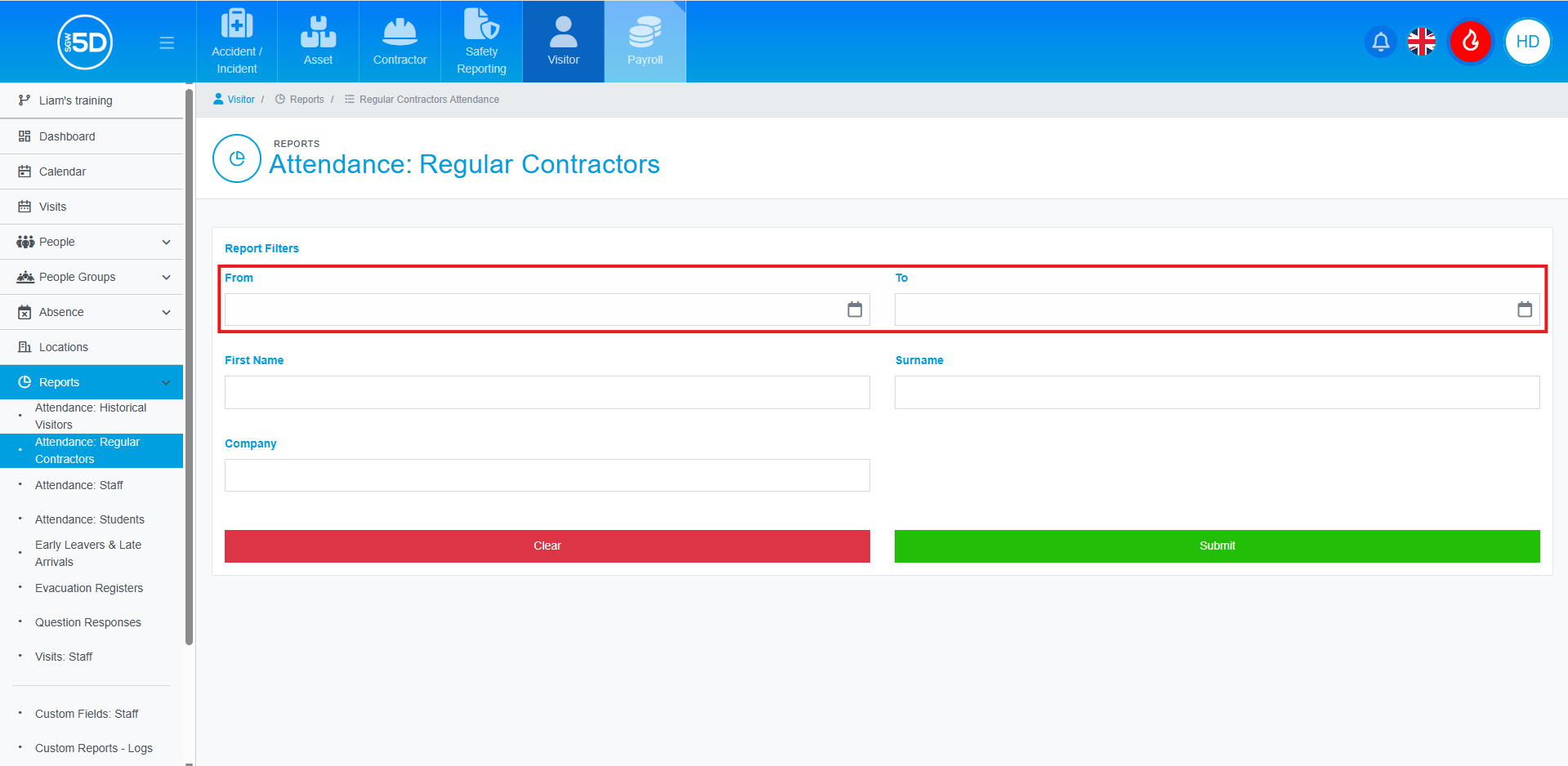Click the Visitor breadcrumb link
This screenshot has height=766, width=1568.
235,100
